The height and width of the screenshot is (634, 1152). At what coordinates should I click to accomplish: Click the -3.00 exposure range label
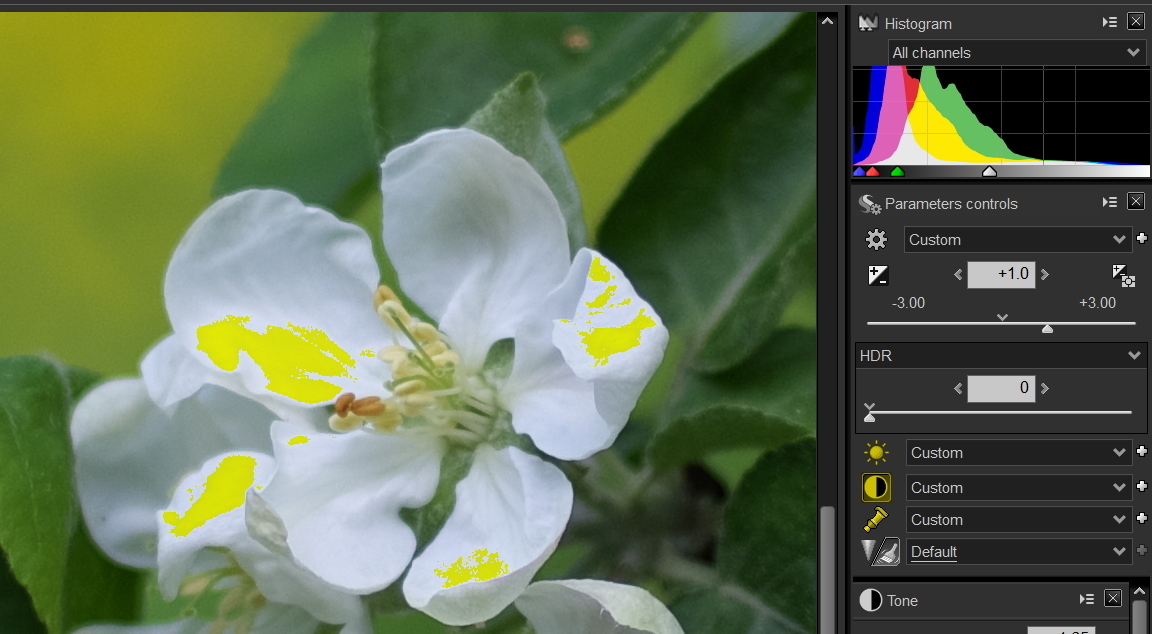coord(908,303)
